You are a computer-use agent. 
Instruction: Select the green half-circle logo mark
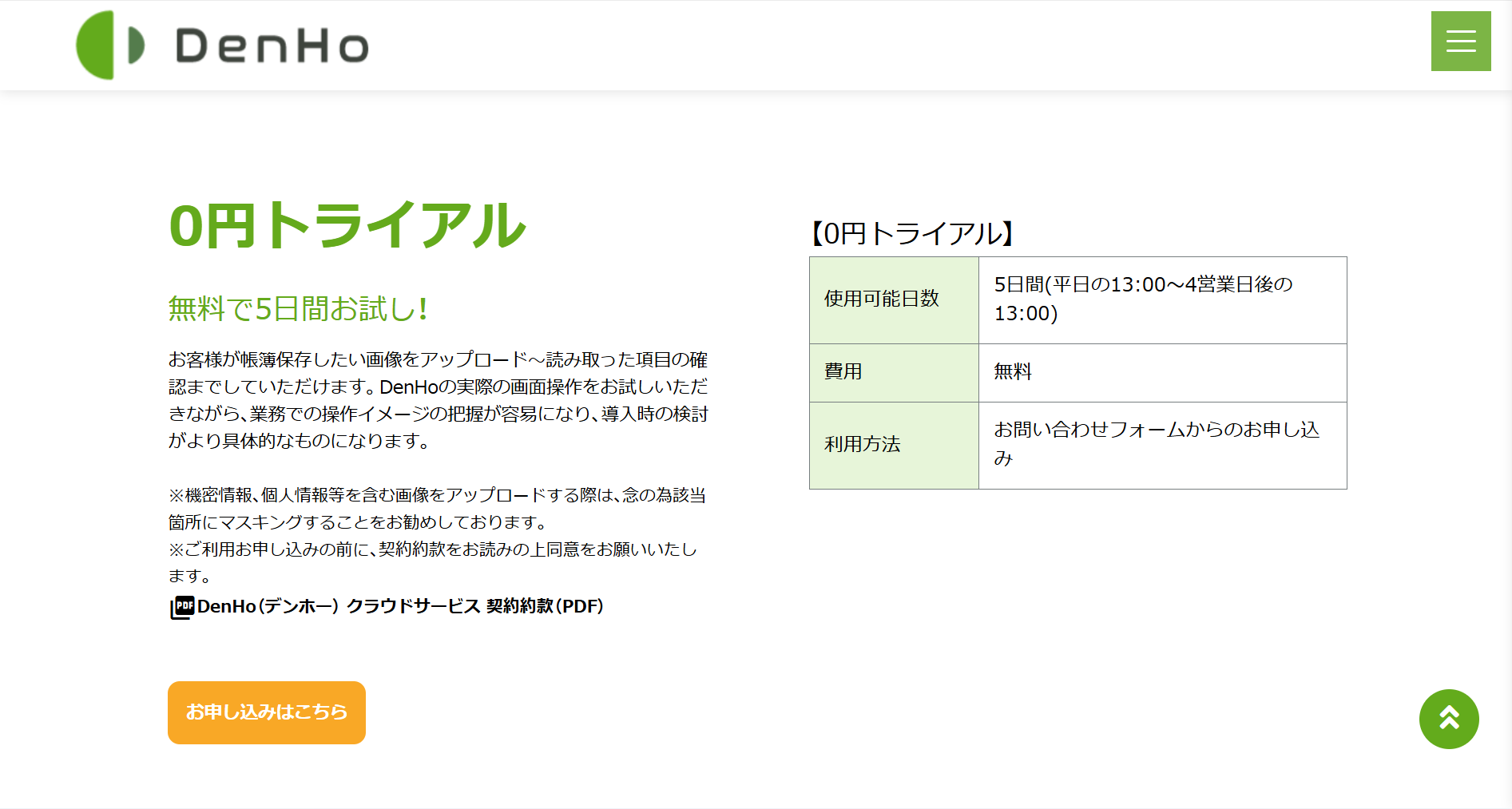coord(97,45)
